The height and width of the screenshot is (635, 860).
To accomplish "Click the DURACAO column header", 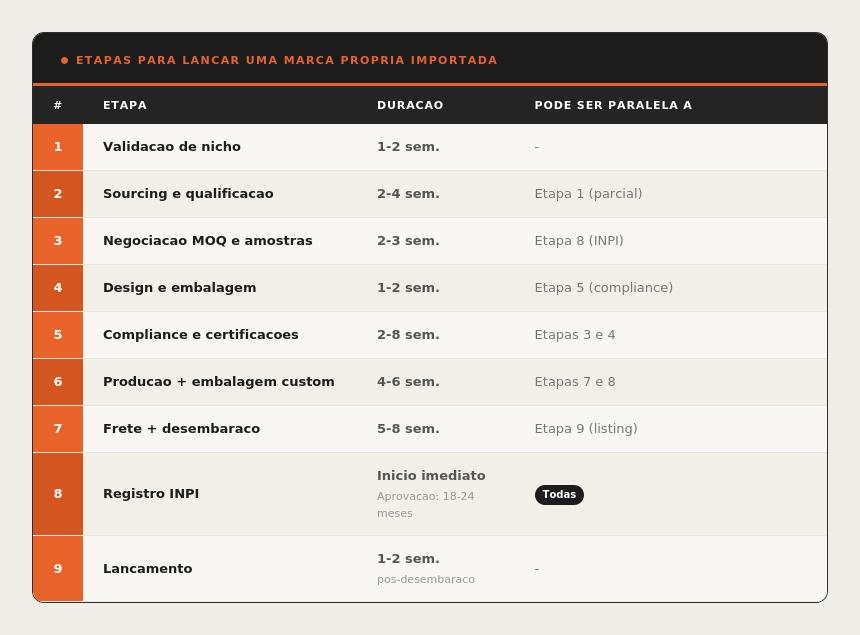I will pyautogui.click(x=410, y=105).
